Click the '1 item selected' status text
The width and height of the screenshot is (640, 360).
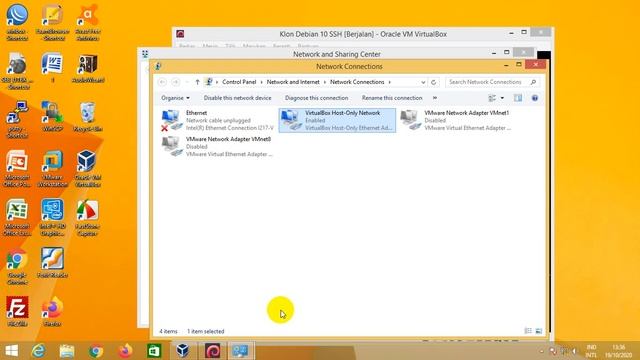click(205, 331)
